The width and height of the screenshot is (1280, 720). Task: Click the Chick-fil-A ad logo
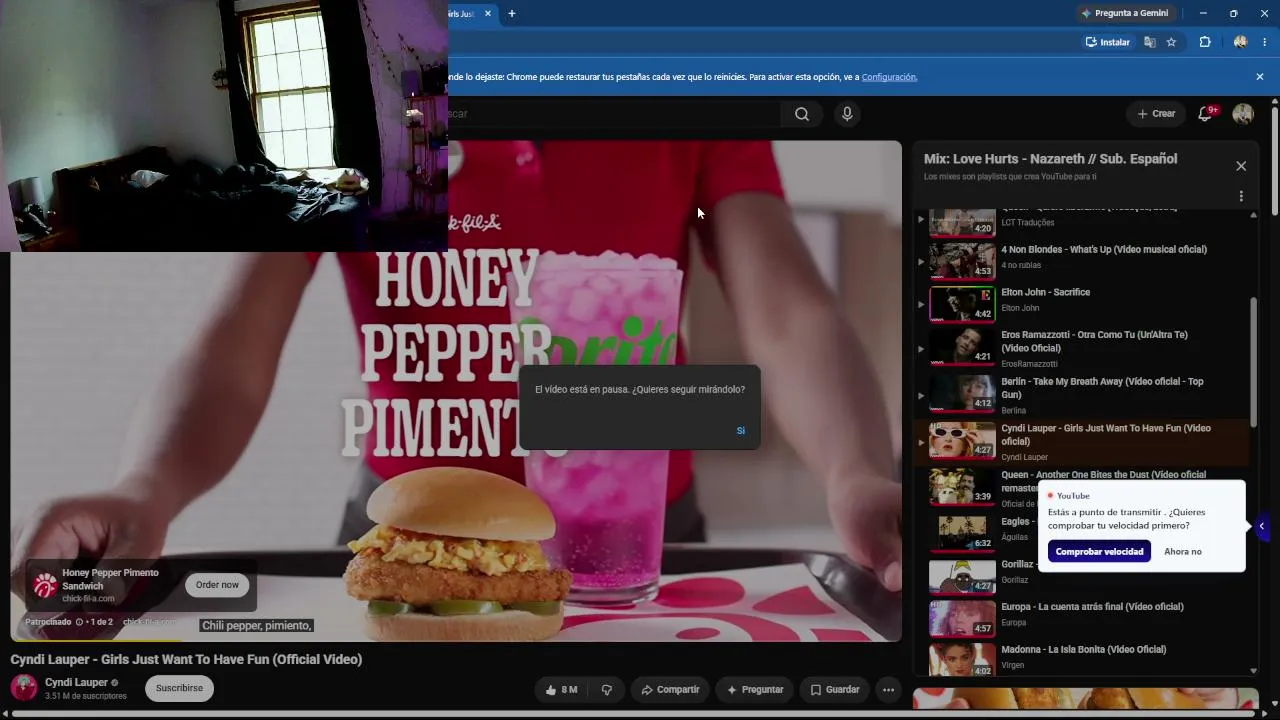(x=45, y=585)
